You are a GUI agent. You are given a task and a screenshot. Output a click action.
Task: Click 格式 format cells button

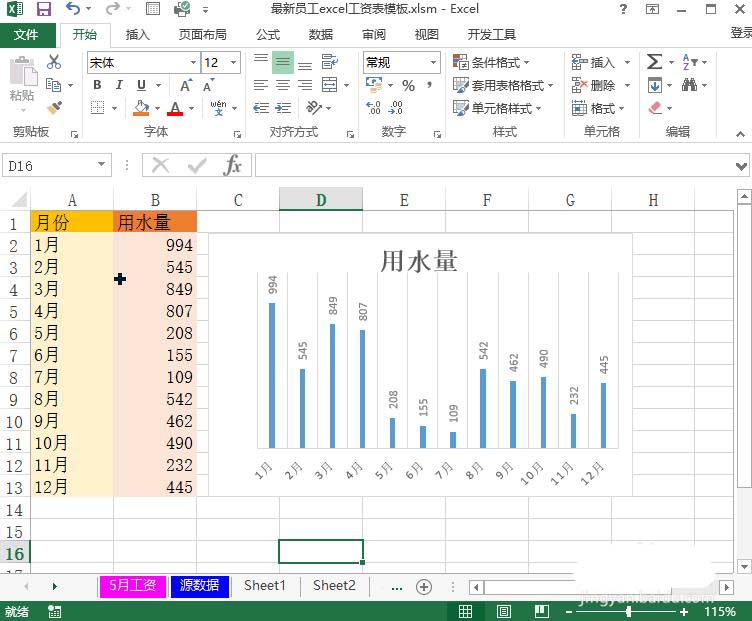pyautogui.click(x=599, y=108)
